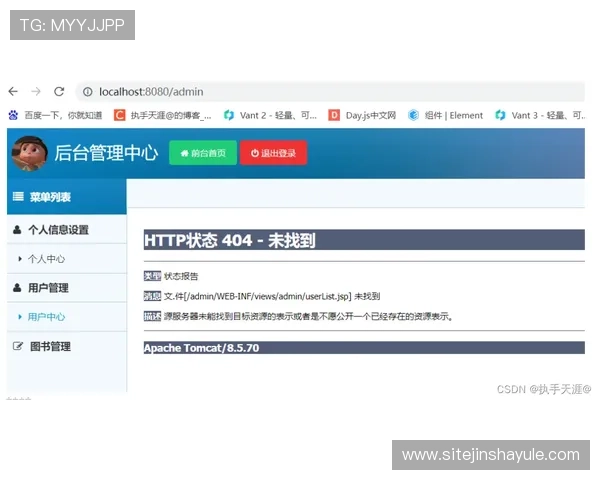This screenshot has width=600, height=480.
Task: Click the userList.jsp not found message
Action: point(272,296)
